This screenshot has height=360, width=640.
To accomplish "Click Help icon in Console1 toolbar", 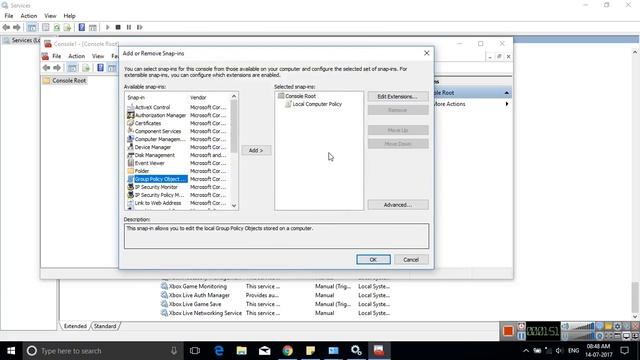I will tap(100, 68).
